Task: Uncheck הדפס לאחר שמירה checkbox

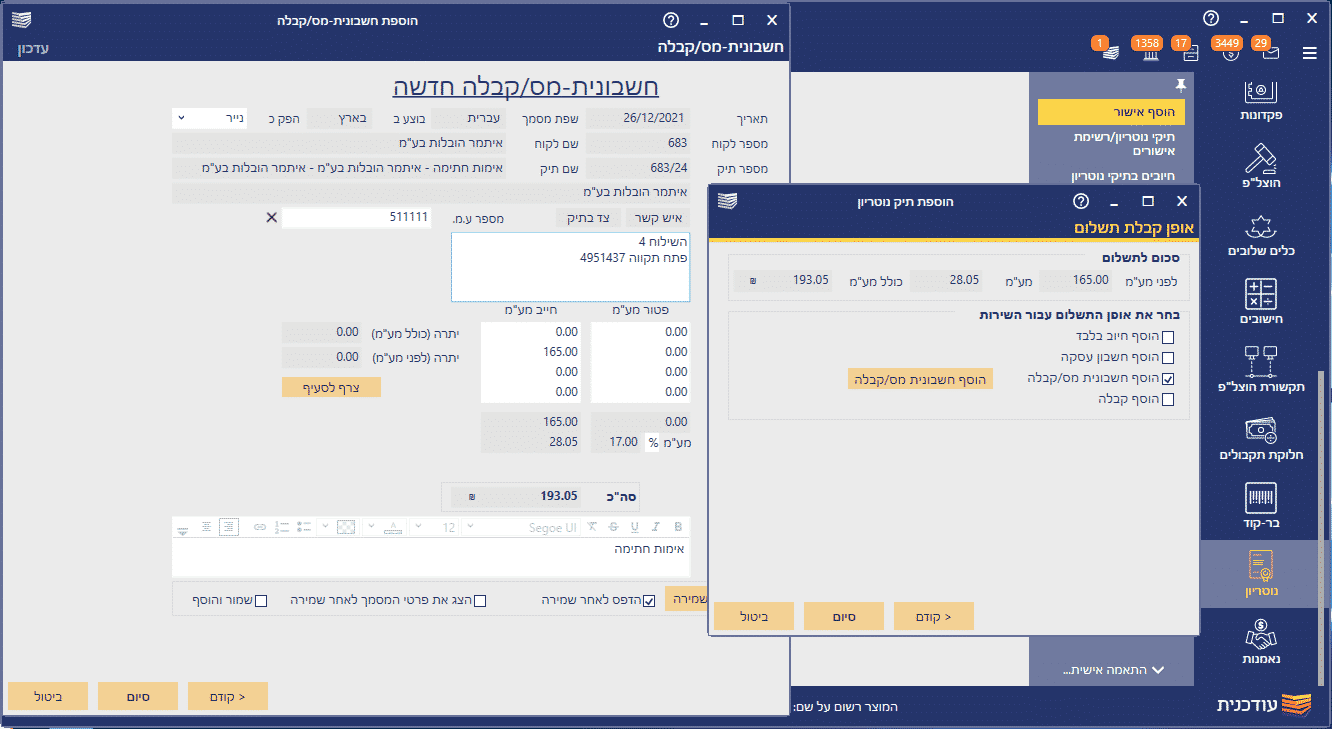Action: 649,601
